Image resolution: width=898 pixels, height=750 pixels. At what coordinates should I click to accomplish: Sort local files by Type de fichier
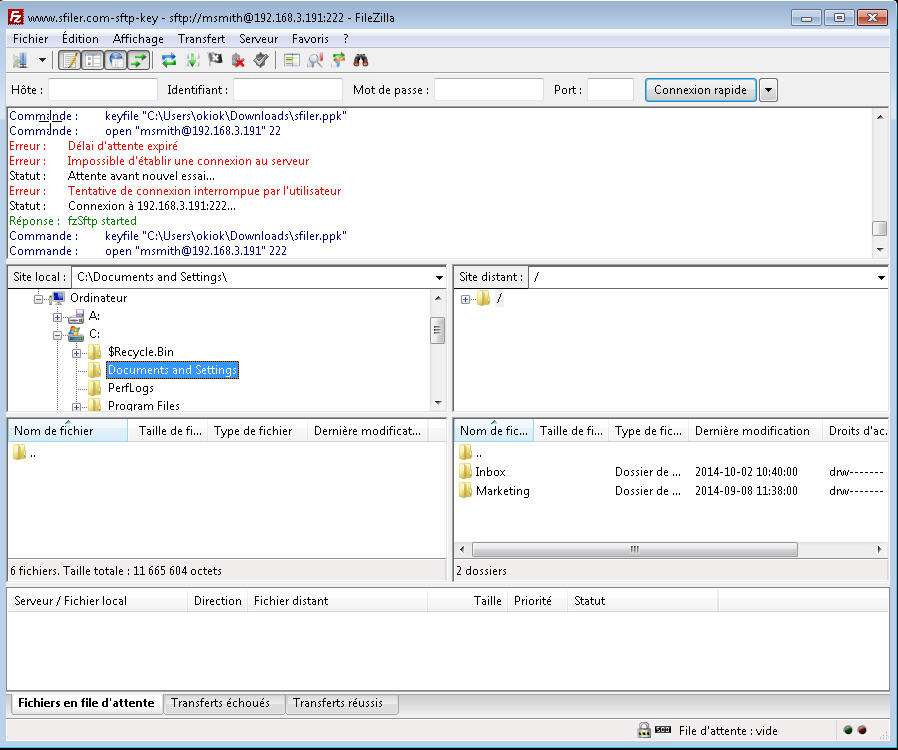(x=258, y=431)
